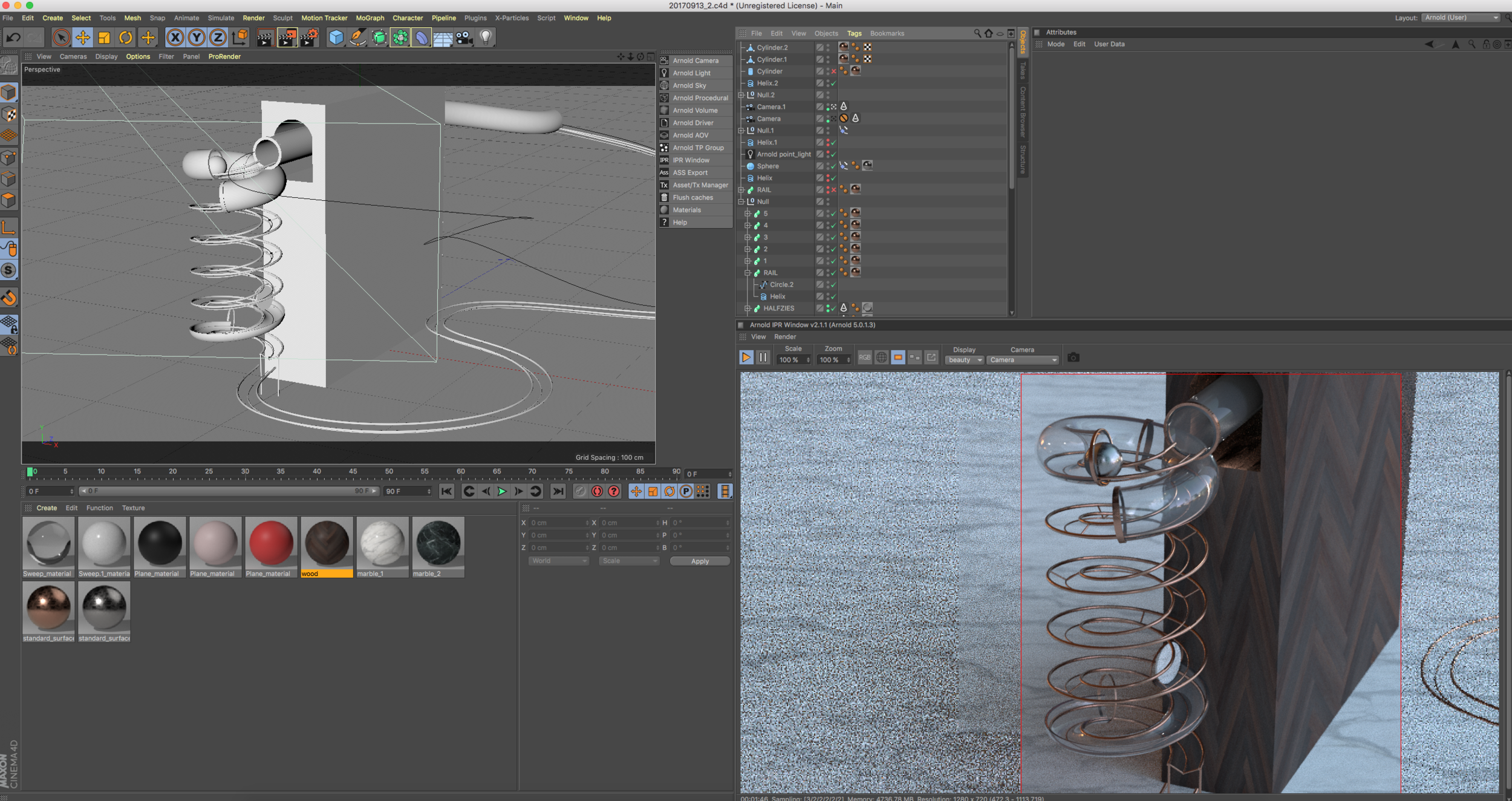Collapse the Null group tree item
This screenshot has height=801, width=1512.
pyautogui.click(x=741, y=202)
